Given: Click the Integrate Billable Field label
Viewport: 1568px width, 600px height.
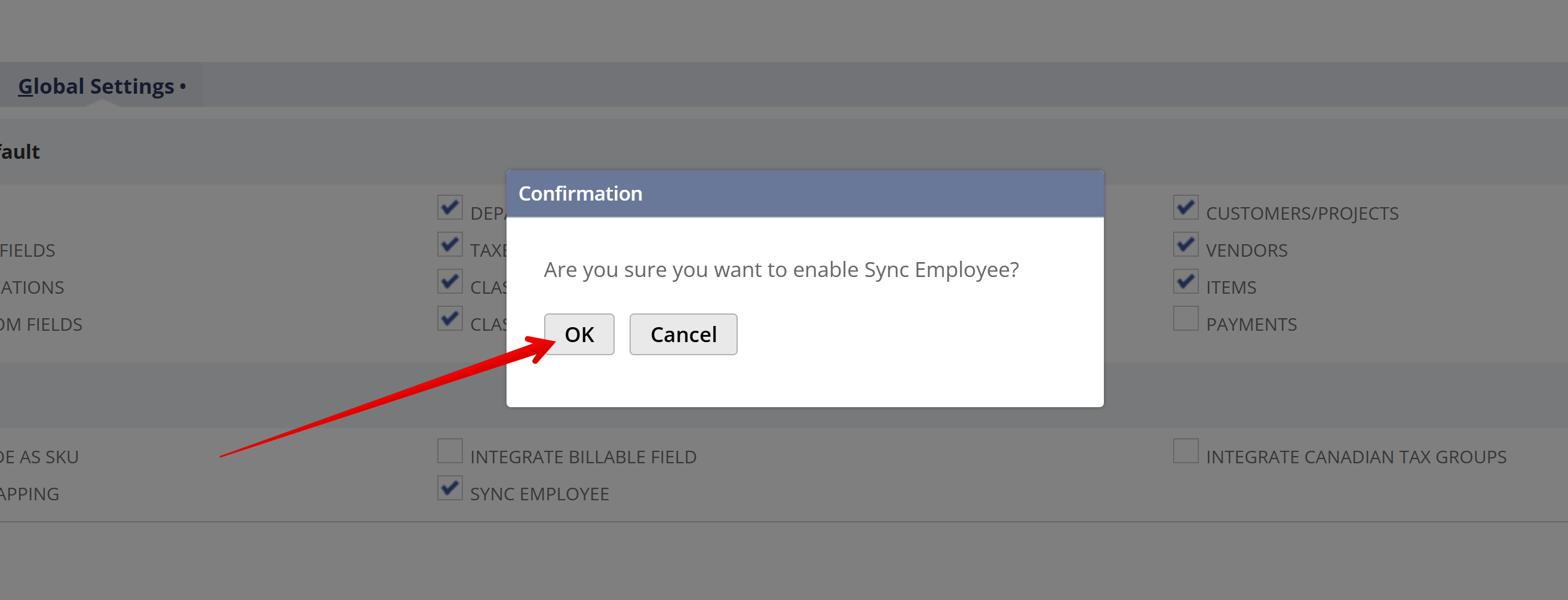Looking at the screenshot, I should (582, 457).
